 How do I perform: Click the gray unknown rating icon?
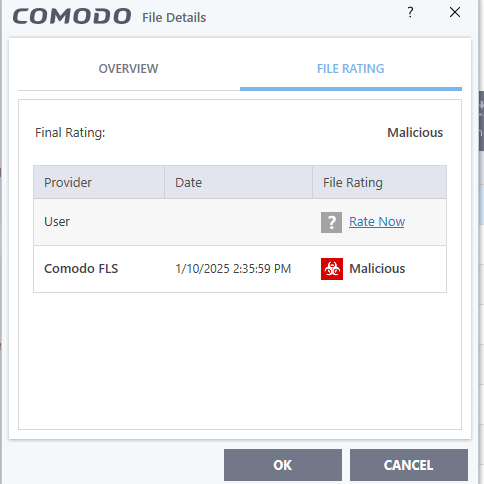click(331, 222)
